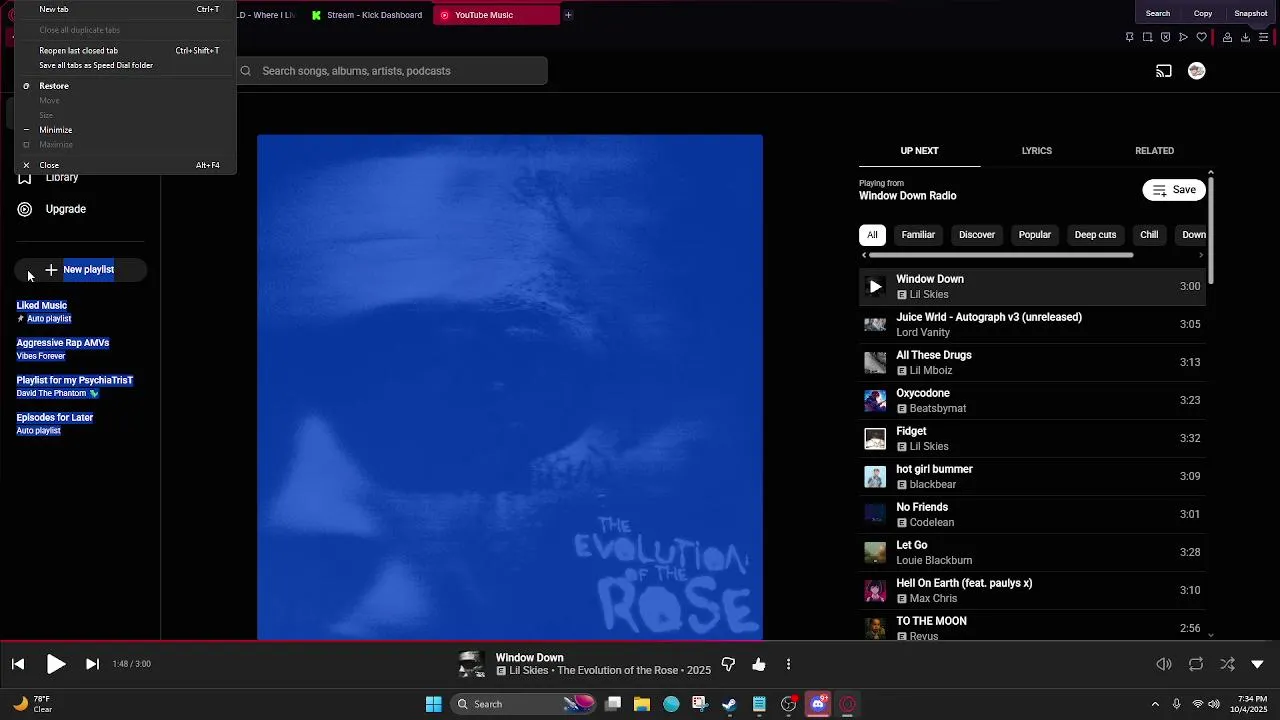Click the browser pin icon in toolbar
The height and width of the screenshot is (720, 1280).
[x=1129, y=37]
